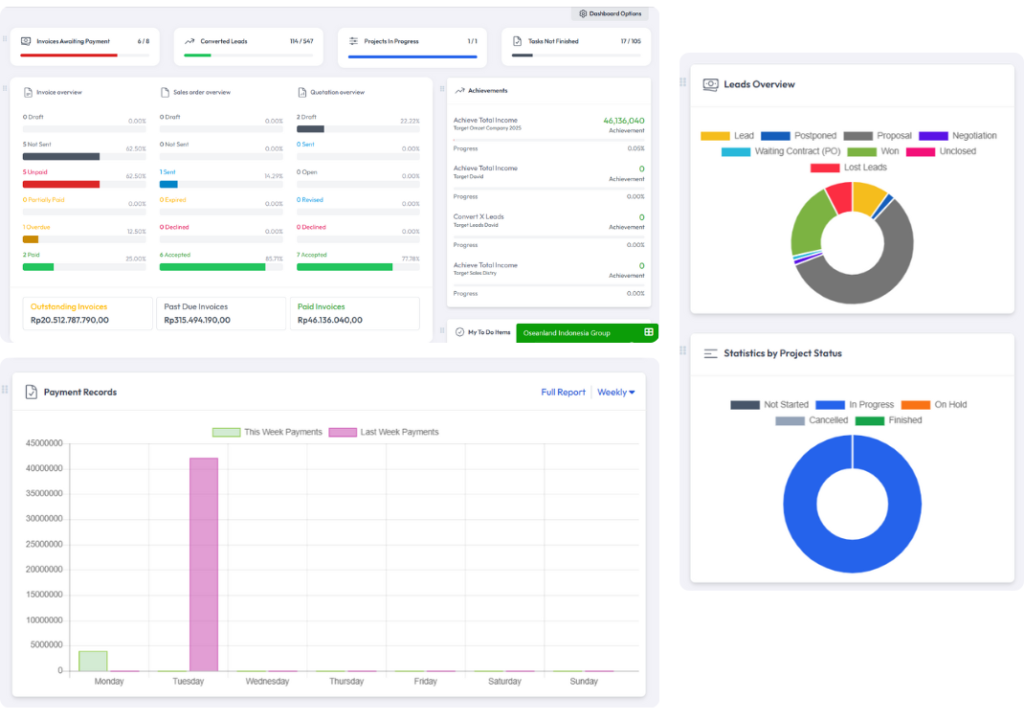Image resolution: width=1024 pixels, height=720 pixels.
Task: Click grid icon on Oseanland Indonesia Group bar
Action: click(648, 332)
